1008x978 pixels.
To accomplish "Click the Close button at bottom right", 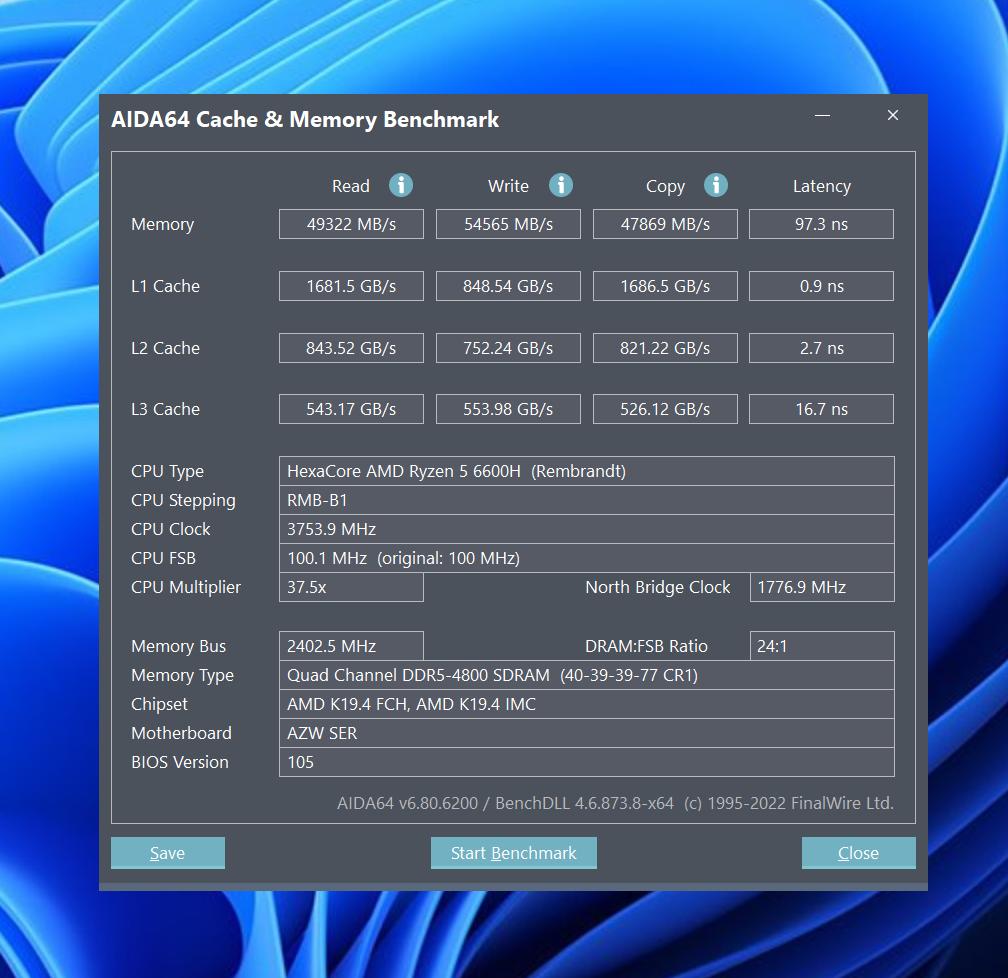I will [858, 853].
